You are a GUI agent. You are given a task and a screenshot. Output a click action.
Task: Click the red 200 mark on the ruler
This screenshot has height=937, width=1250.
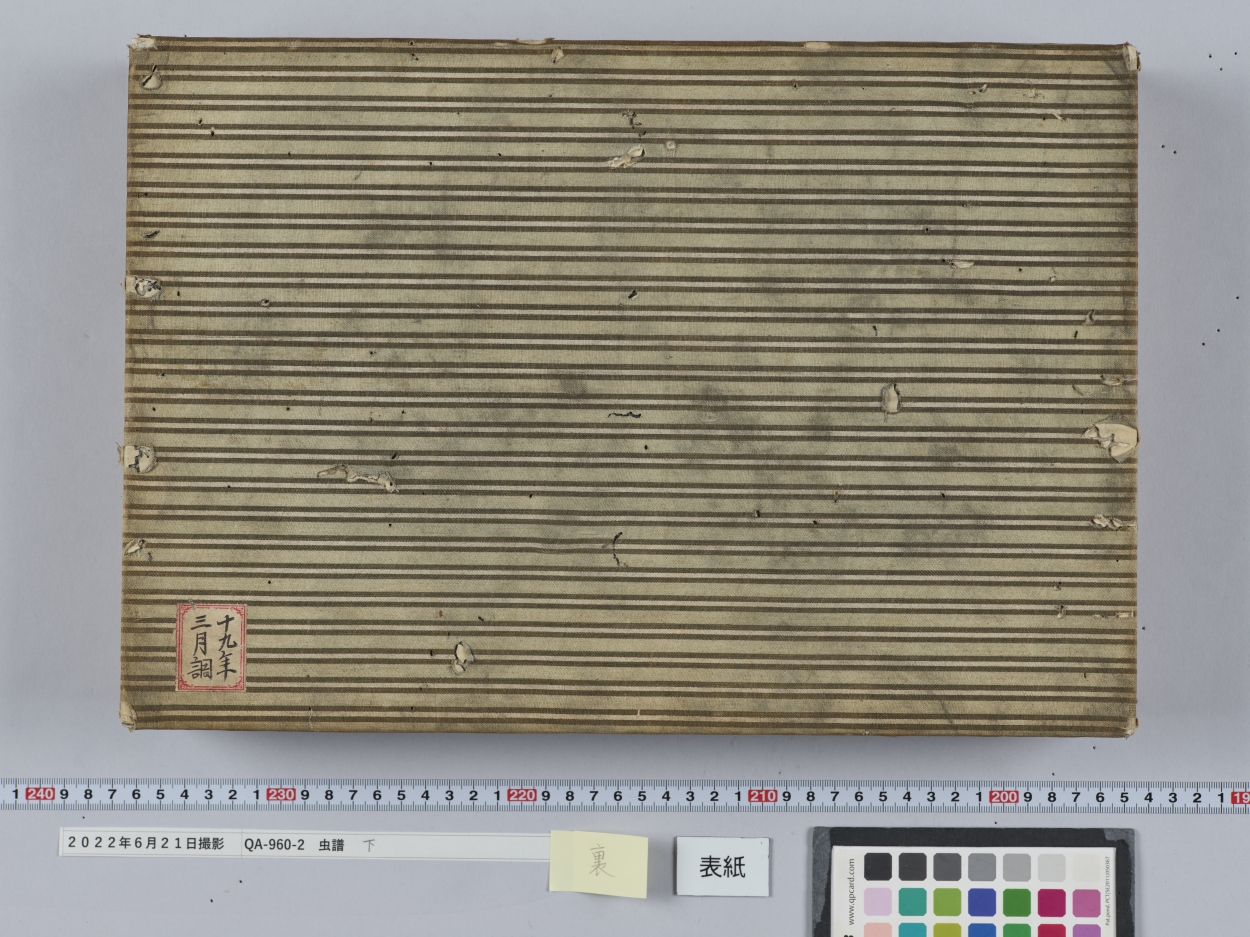(x=1003, y=795)
